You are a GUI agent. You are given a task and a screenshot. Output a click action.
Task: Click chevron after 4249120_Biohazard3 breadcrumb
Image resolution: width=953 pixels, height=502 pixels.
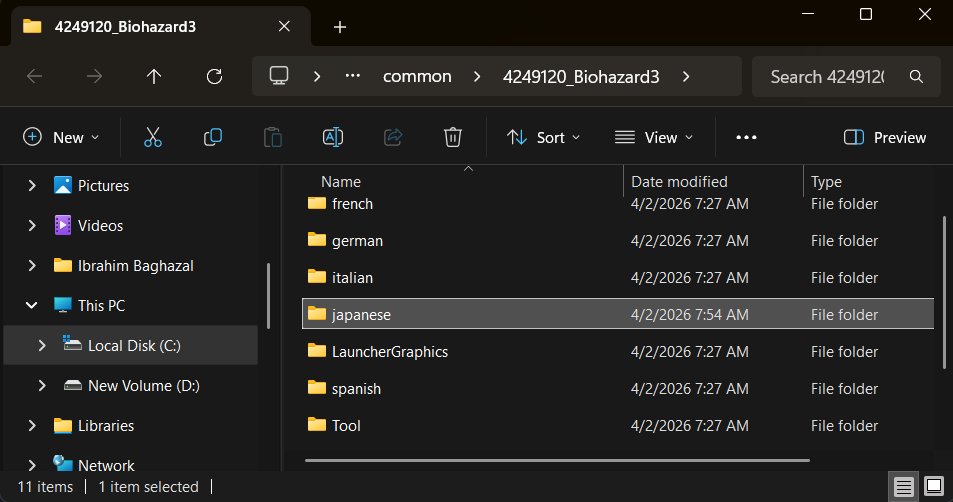coord(686,77)
